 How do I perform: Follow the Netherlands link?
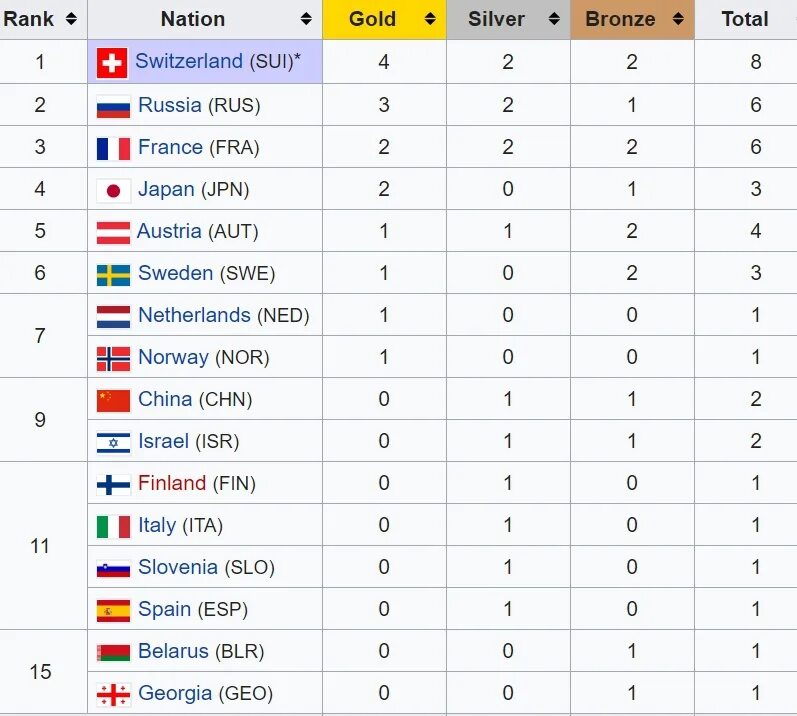194,315
